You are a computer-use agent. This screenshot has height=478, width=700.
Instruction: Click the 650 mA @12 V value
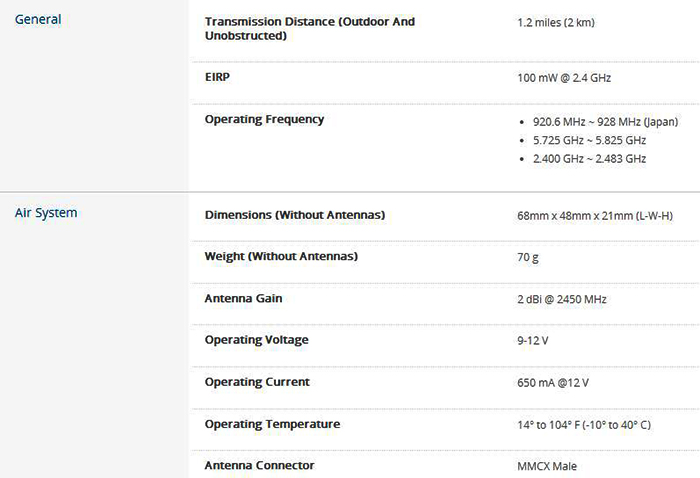click(553, 382)
